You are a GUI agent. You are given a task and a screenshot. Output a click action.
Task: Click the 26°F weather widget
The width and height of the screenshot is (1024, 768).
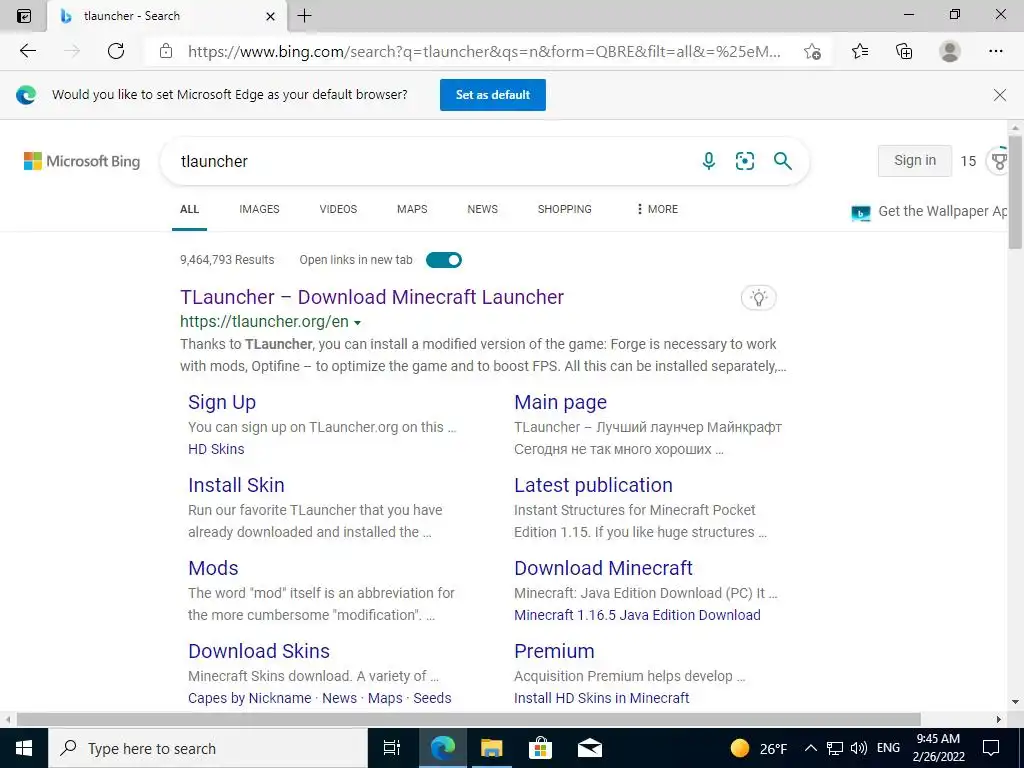pyautogui.click(x=759, y=748)
